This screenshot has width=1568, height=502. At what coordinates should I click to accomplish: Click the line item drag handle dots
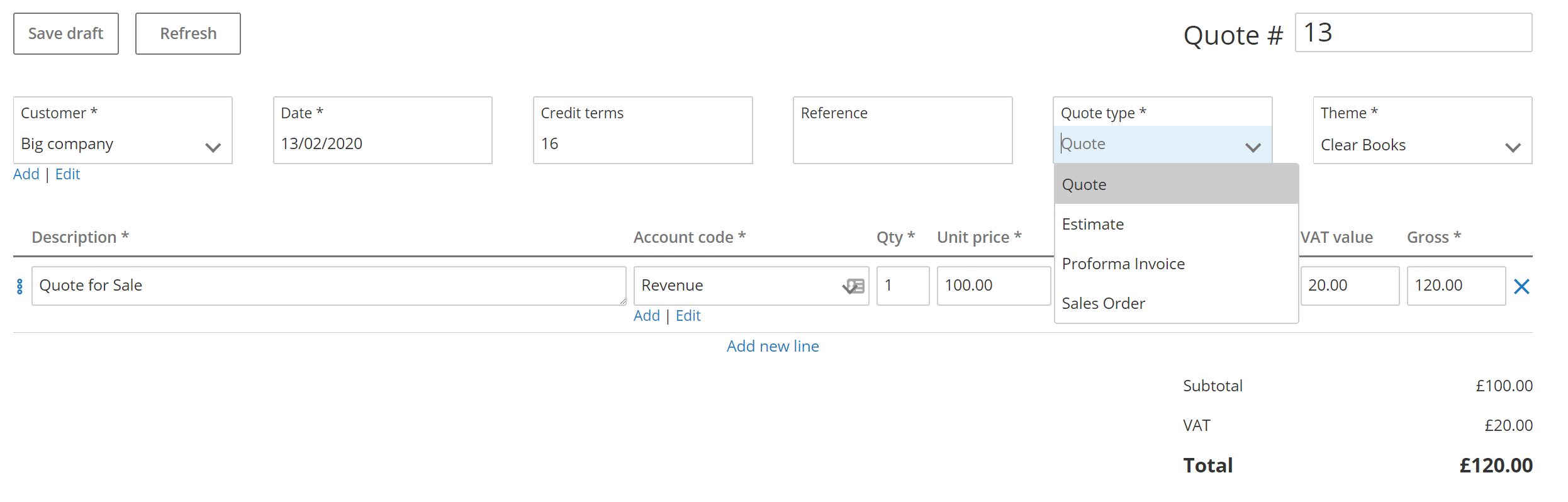[20, 286]
